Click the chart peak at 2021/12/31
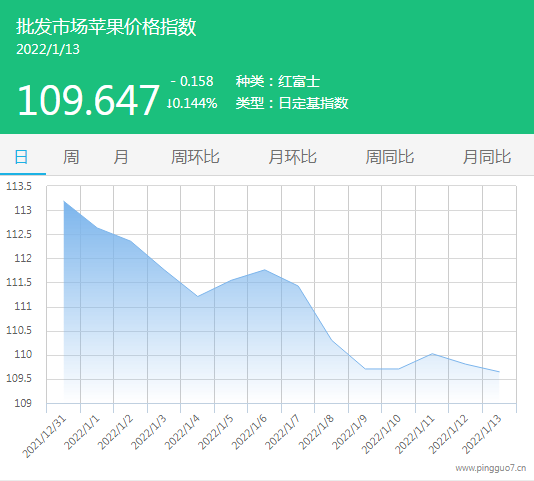 pos(64,201)
